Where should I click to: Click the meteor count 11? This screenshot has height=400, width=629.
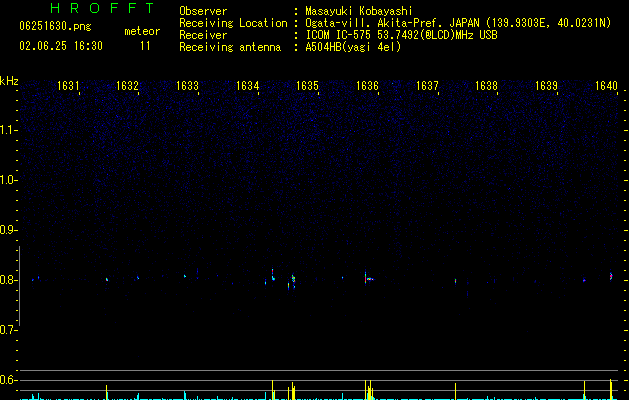[145, 46]
